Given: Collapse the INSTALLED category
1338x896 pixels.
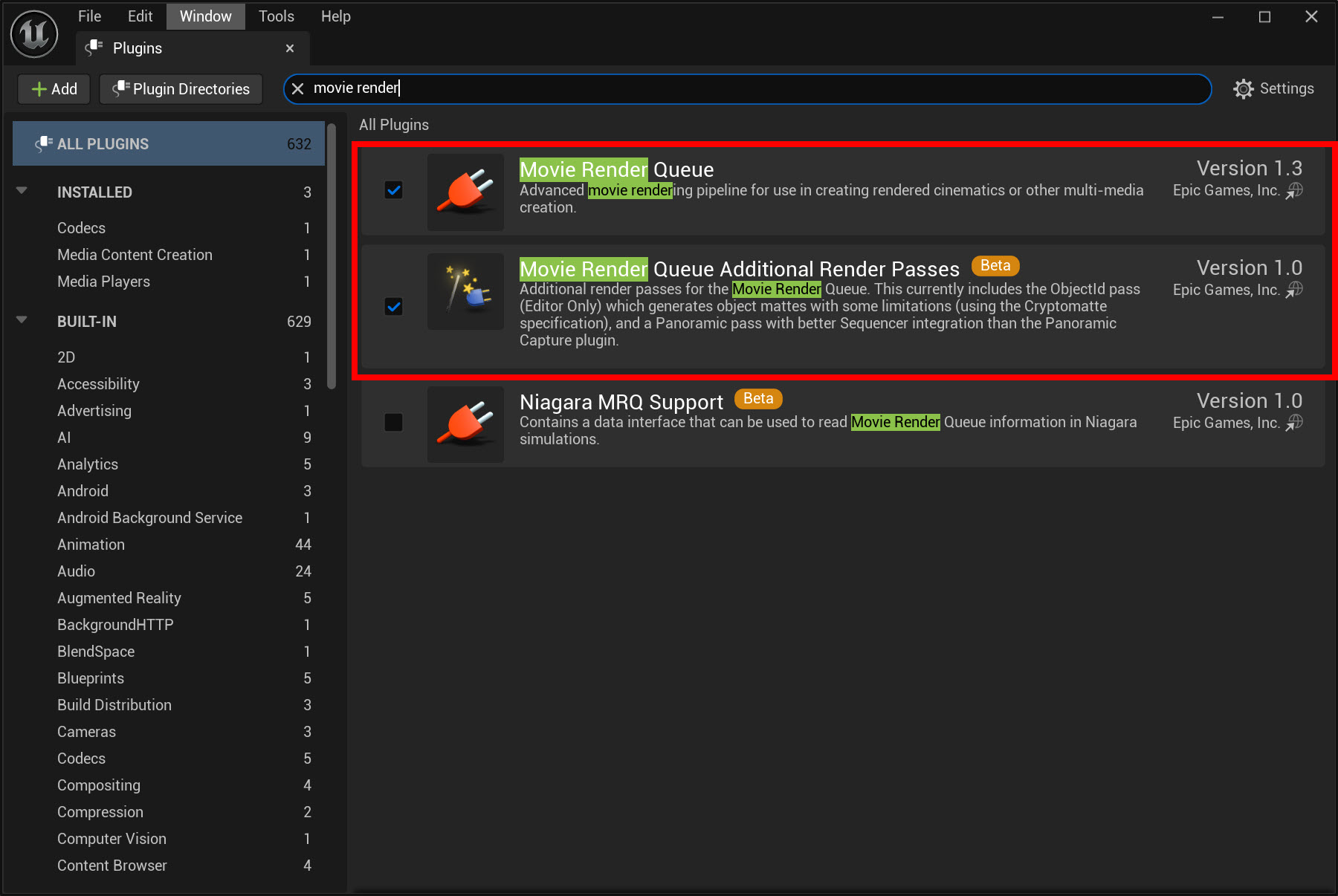Looking at the screenshot, I should [22, 191].
